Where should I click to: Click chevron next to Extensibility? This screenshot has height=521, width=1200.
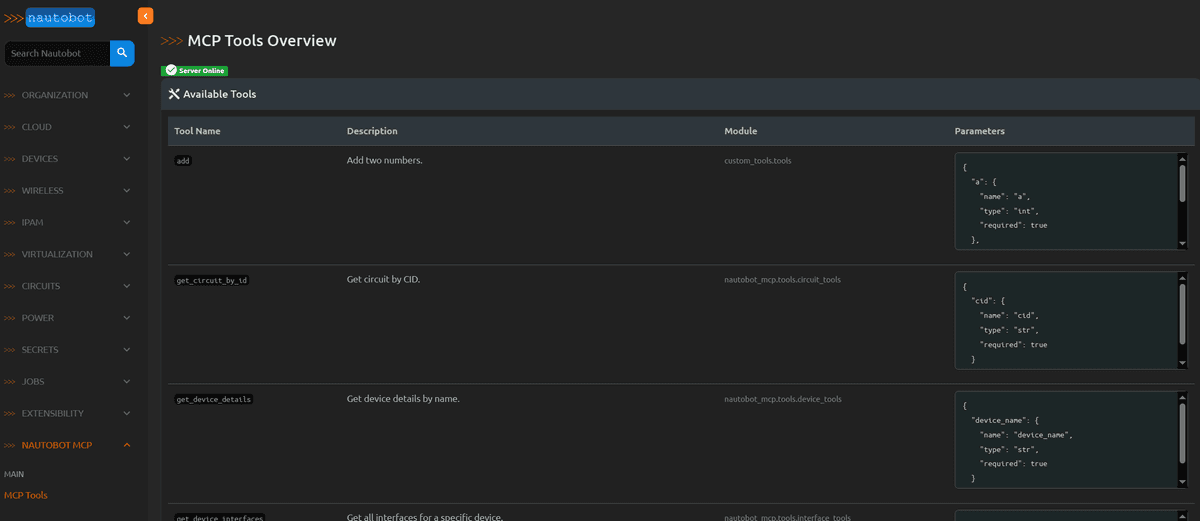pyautogui.click(x=127, y=413)
